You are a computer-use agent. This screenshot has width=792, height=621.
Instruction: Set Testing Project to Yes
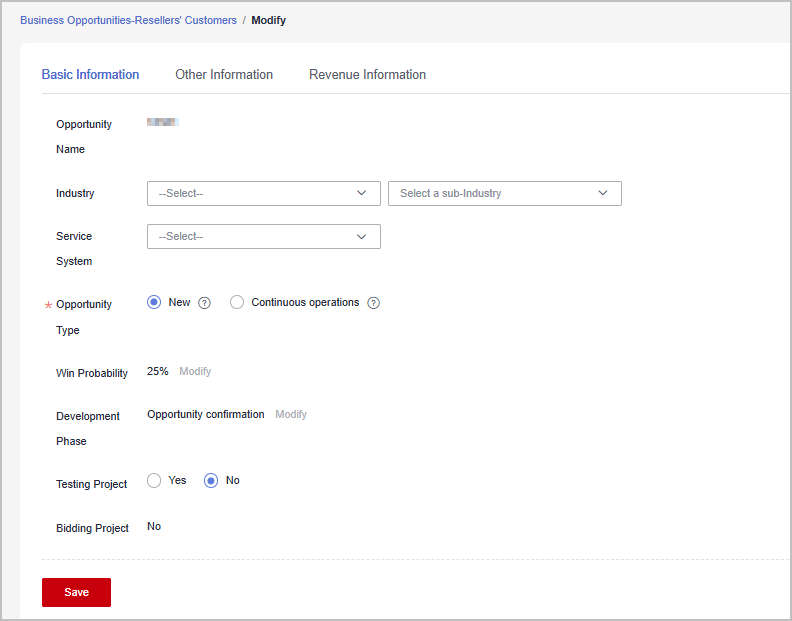coord(154,480)
